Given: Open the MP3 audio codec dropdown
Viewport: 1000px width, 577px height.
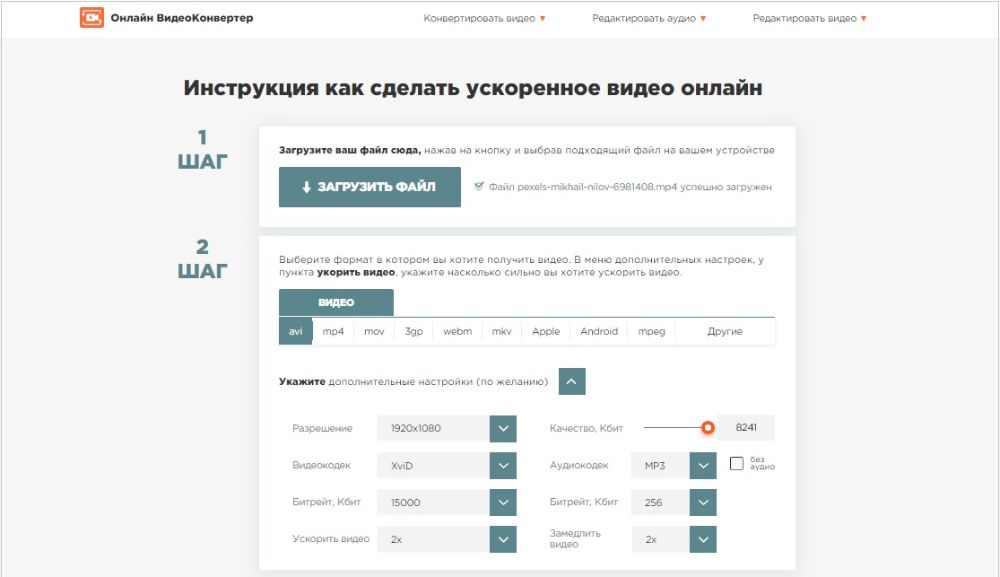Looking at the screenshot, I should tap(704, 465).
